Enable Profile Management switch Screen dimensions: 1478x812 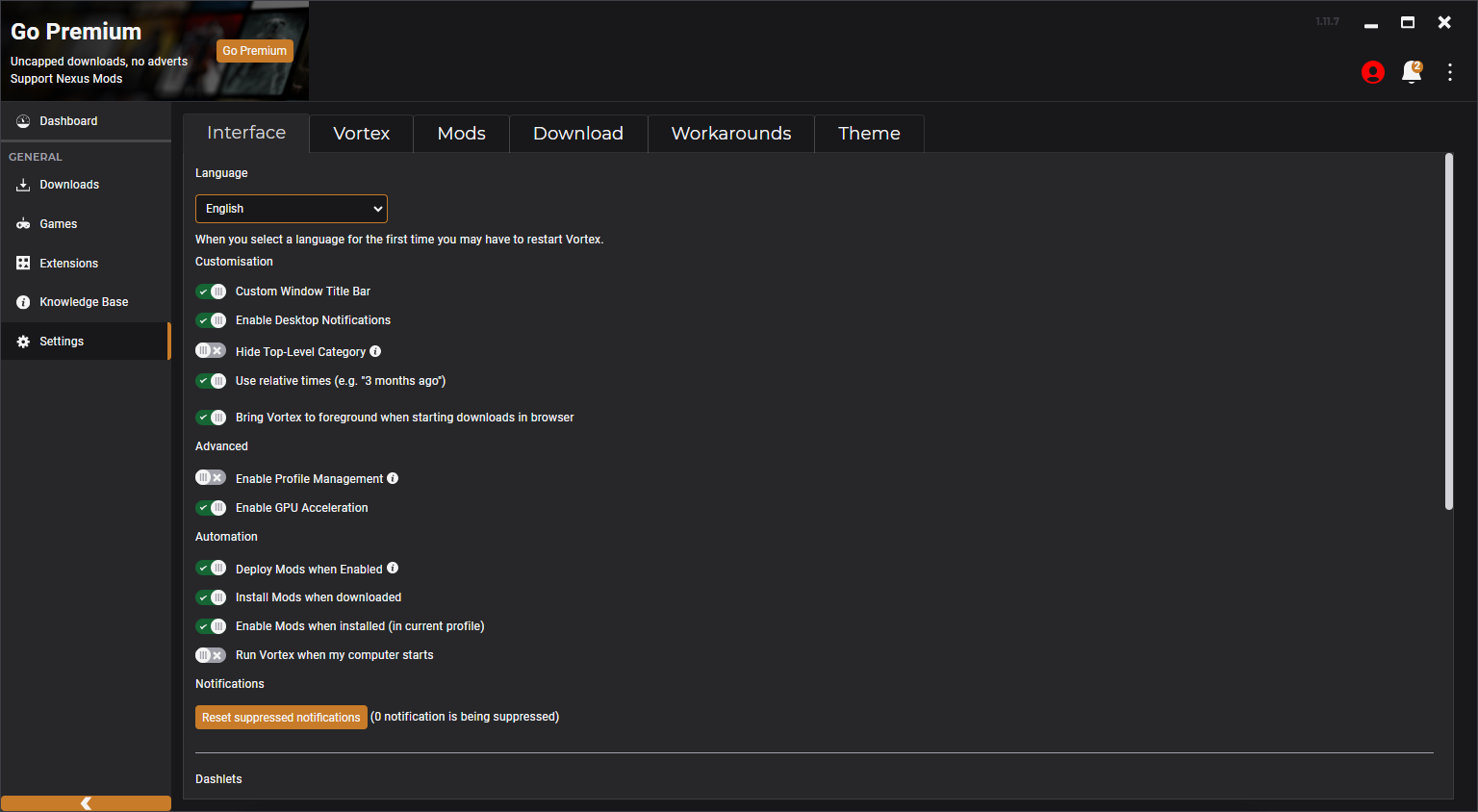tap(211, 478)
